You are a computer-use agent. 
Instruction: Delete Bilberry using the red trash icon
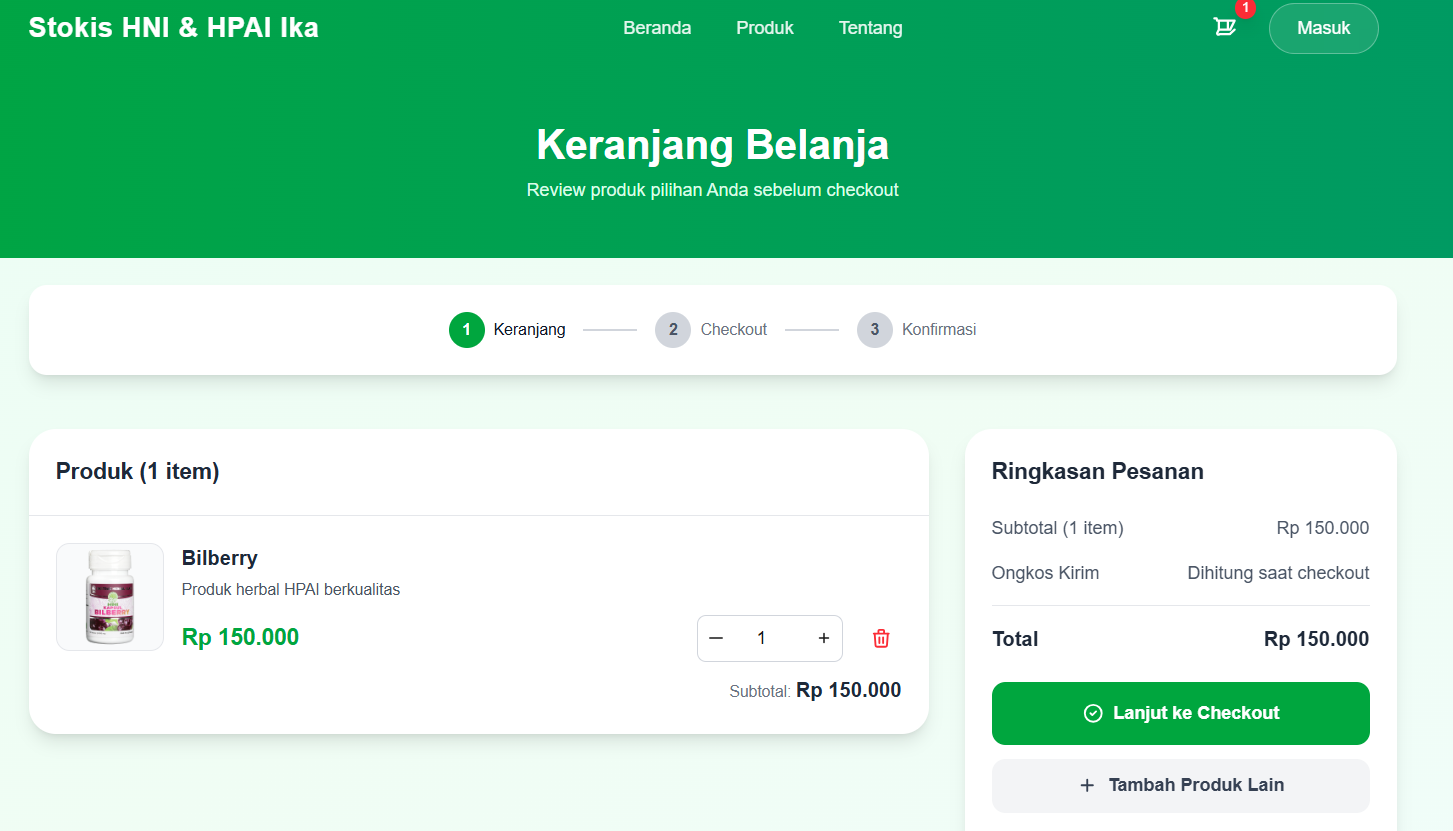coord(881,638)
